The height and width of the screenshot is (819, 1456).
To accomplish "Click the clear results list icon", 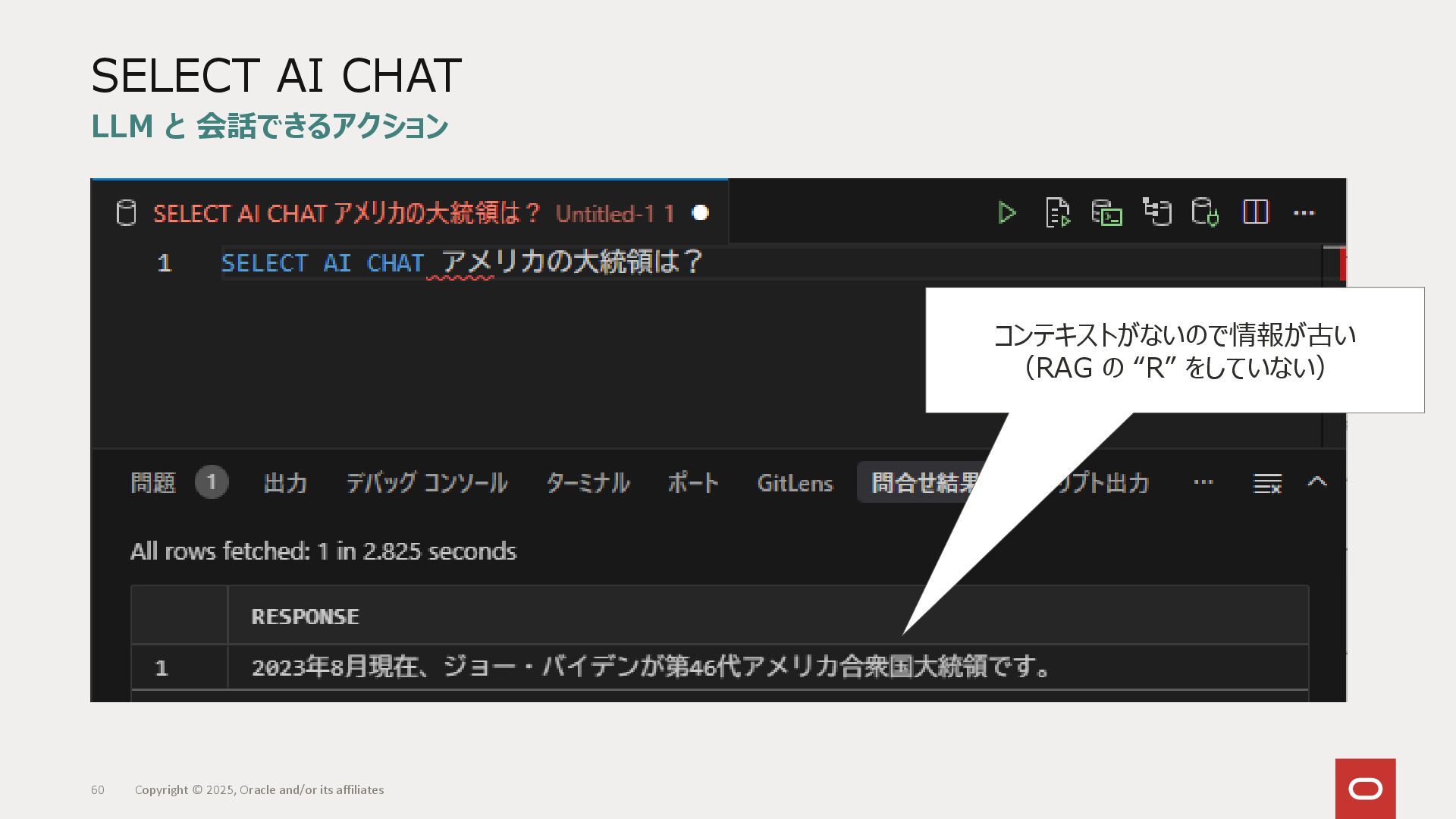I will coord(1267,483).
